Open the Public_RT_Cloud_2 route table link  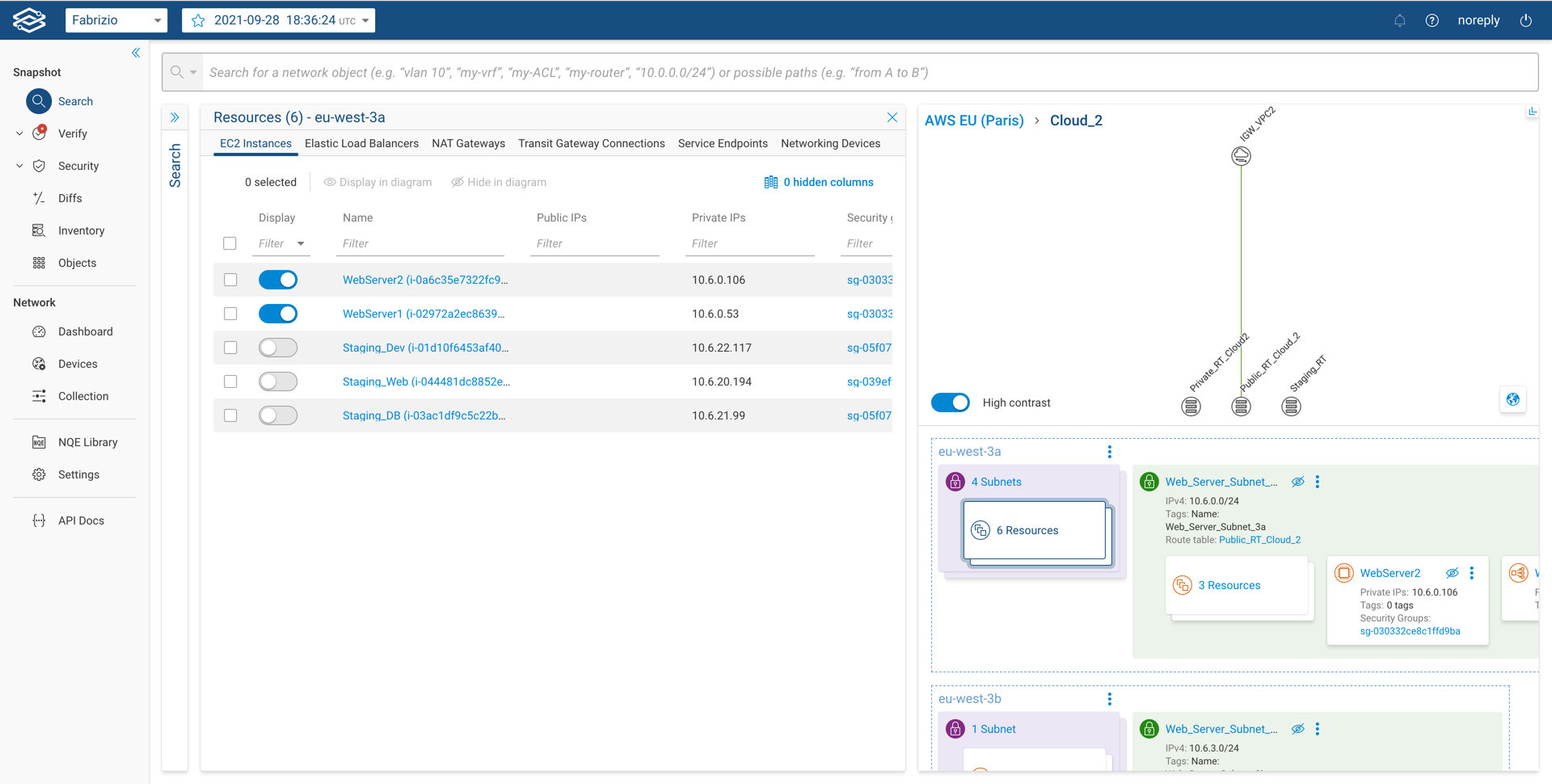(x=1259, y=540)
